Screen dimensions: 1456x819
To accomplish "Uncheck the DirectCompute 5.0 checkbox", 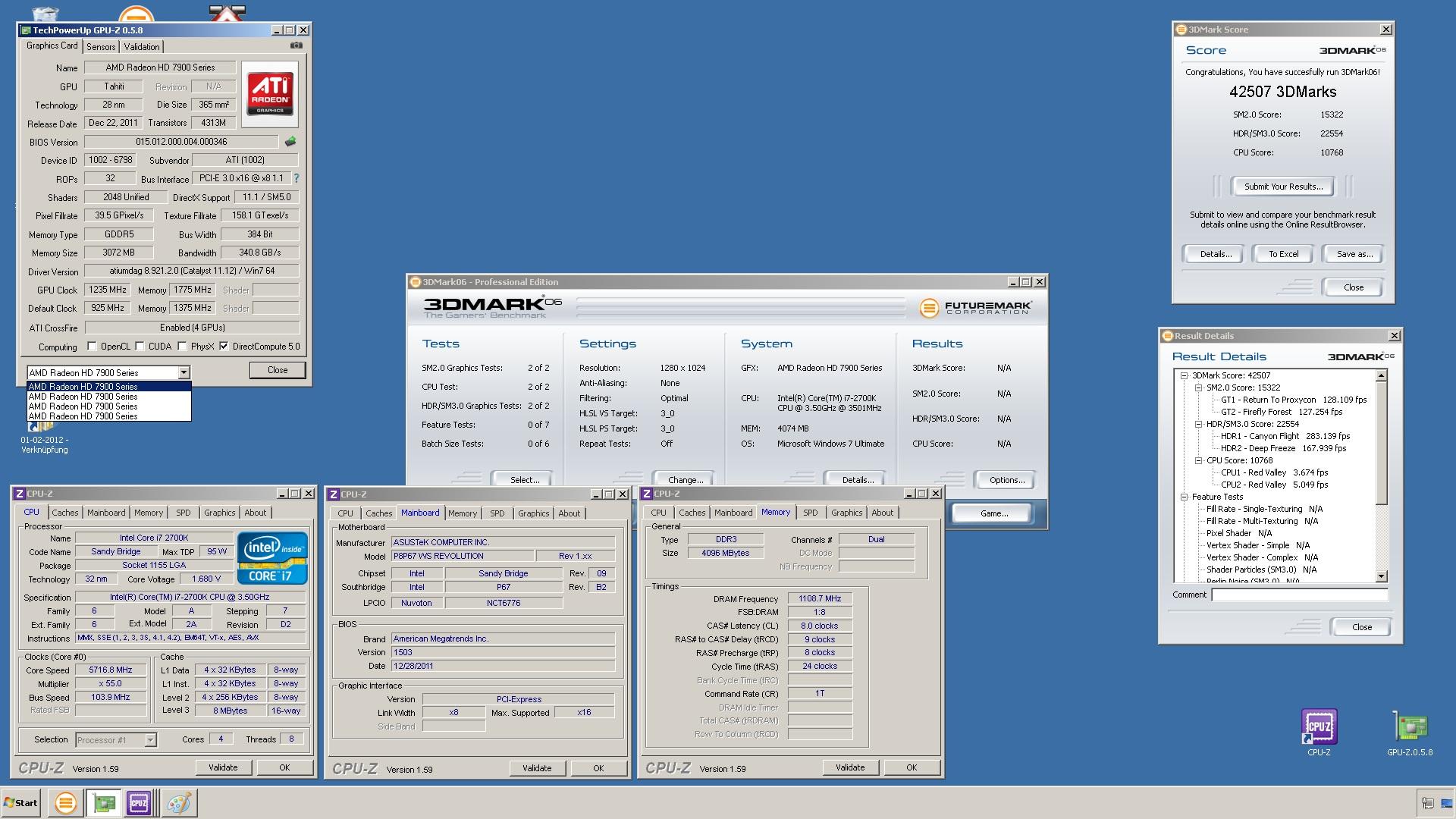I will point(224,347).
